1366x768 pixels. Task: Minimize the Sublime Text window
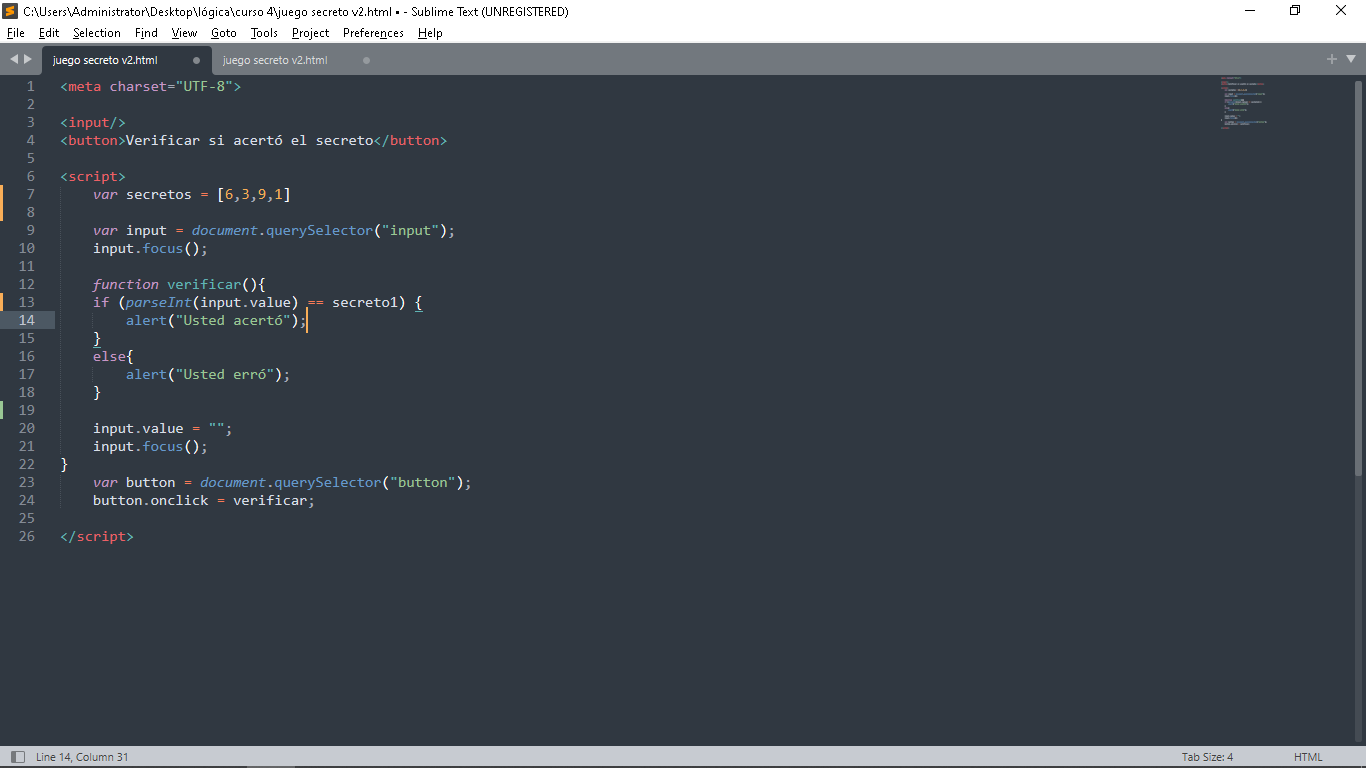1250,11
